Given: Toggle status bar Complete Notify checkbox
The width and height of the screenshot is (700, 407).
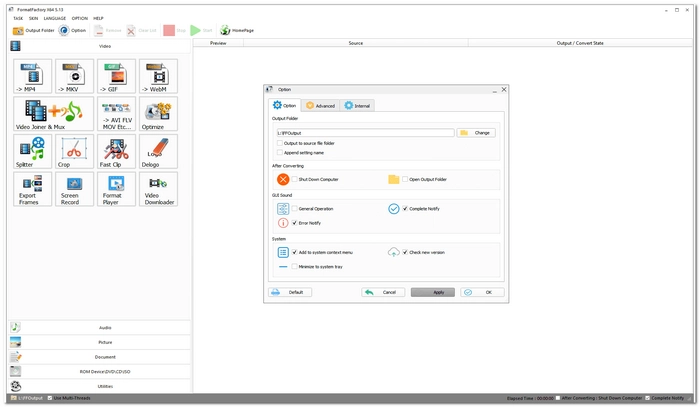Looking at the screenshot, I should pyautogui.click(x=647, y=398).
